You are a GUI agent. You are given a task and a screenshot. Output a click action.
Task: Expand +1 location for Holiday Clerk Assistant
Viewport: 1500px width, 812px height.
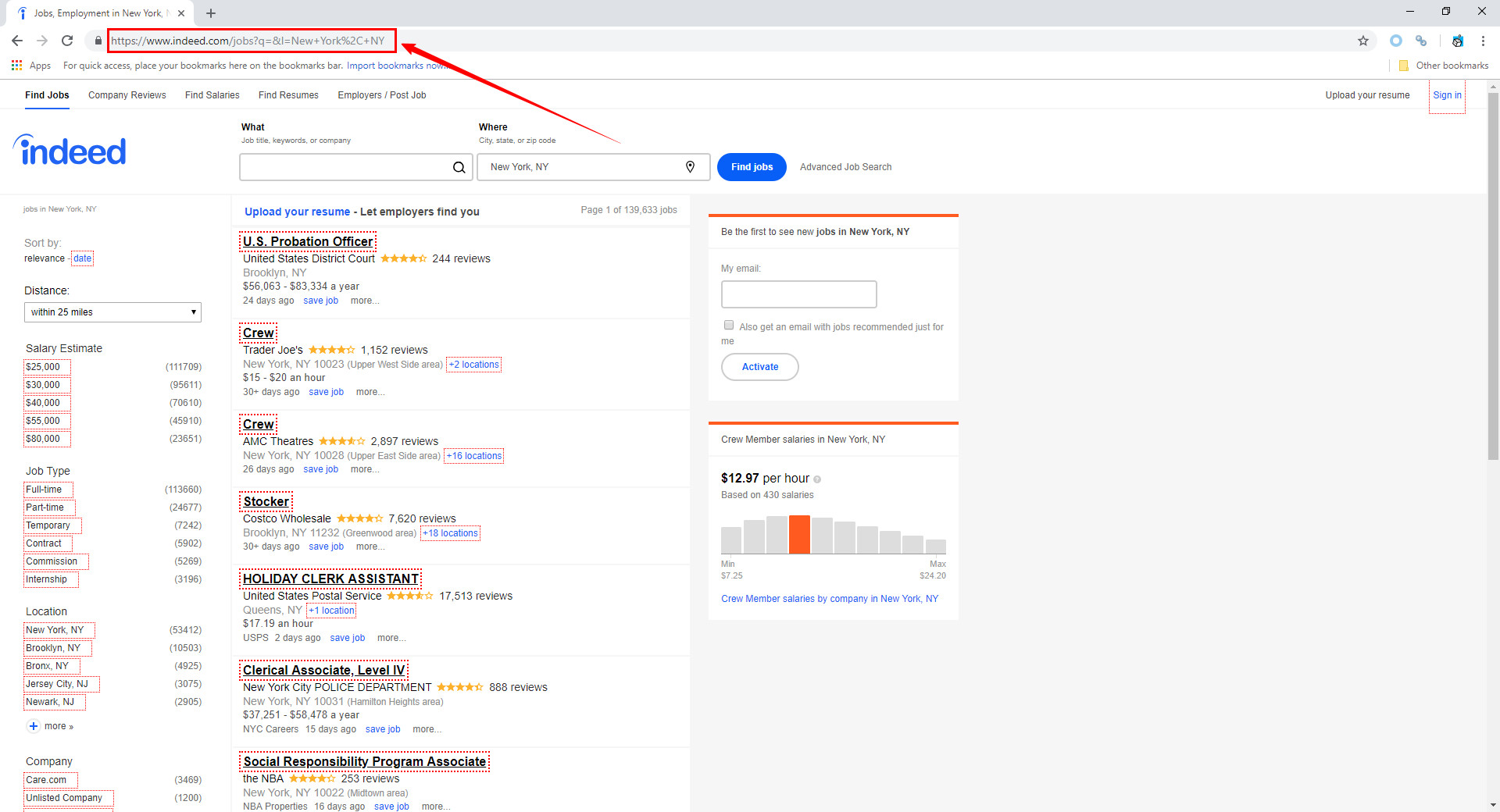[331, 611]
